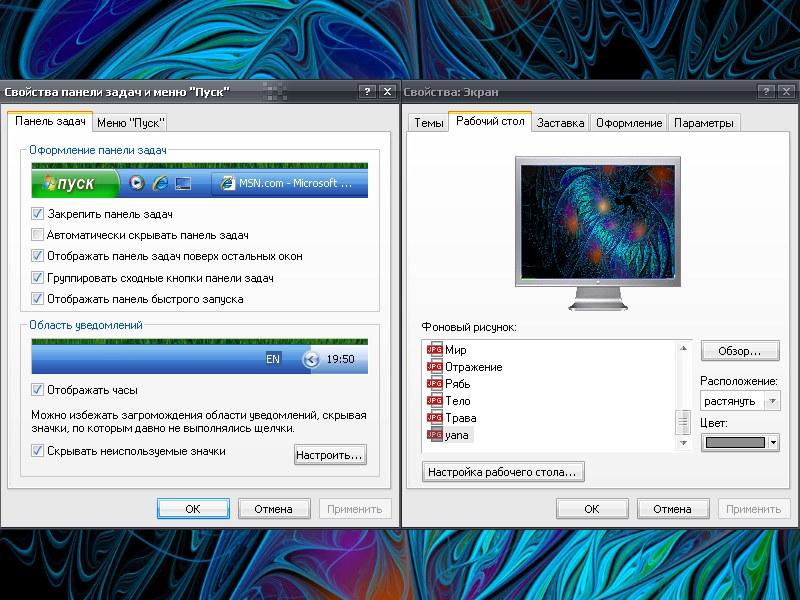Open the Параметры tab
This screenshot has width=800, height=600.
click(x=704, y=123)
